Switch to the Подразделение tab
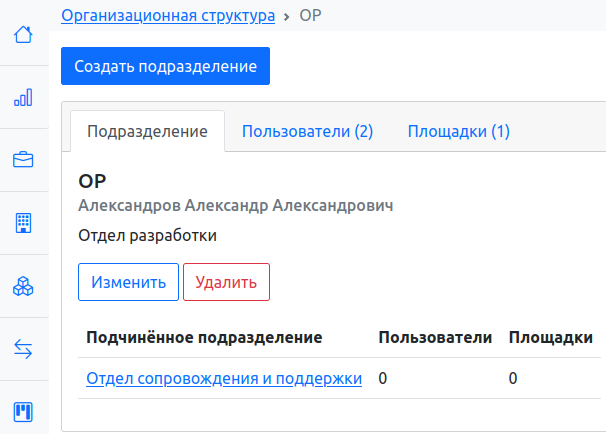Screen dimensions: 606x434 click(147, 131)
